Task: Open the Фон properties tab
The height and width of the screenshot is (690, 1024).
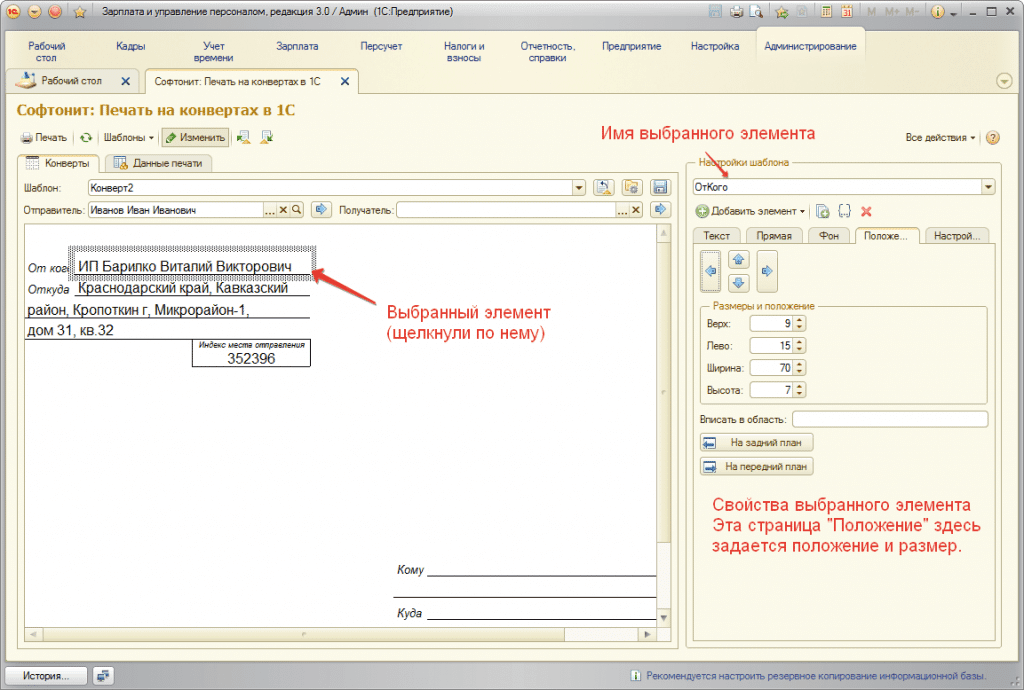Action: point(829,236)
